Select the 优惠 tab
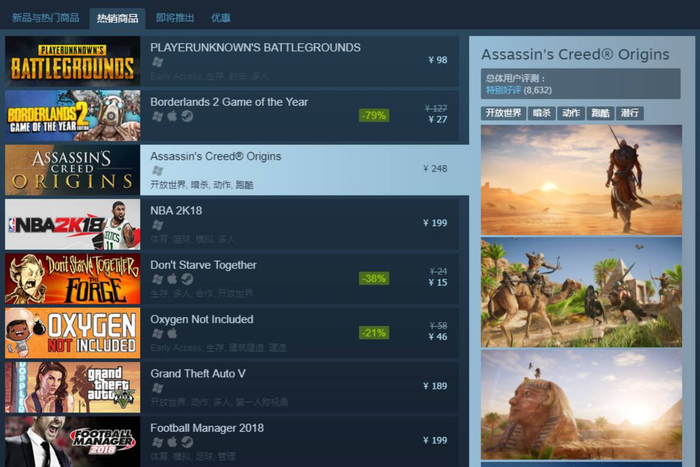Screen dimensions: 700x467 (221, 18)
